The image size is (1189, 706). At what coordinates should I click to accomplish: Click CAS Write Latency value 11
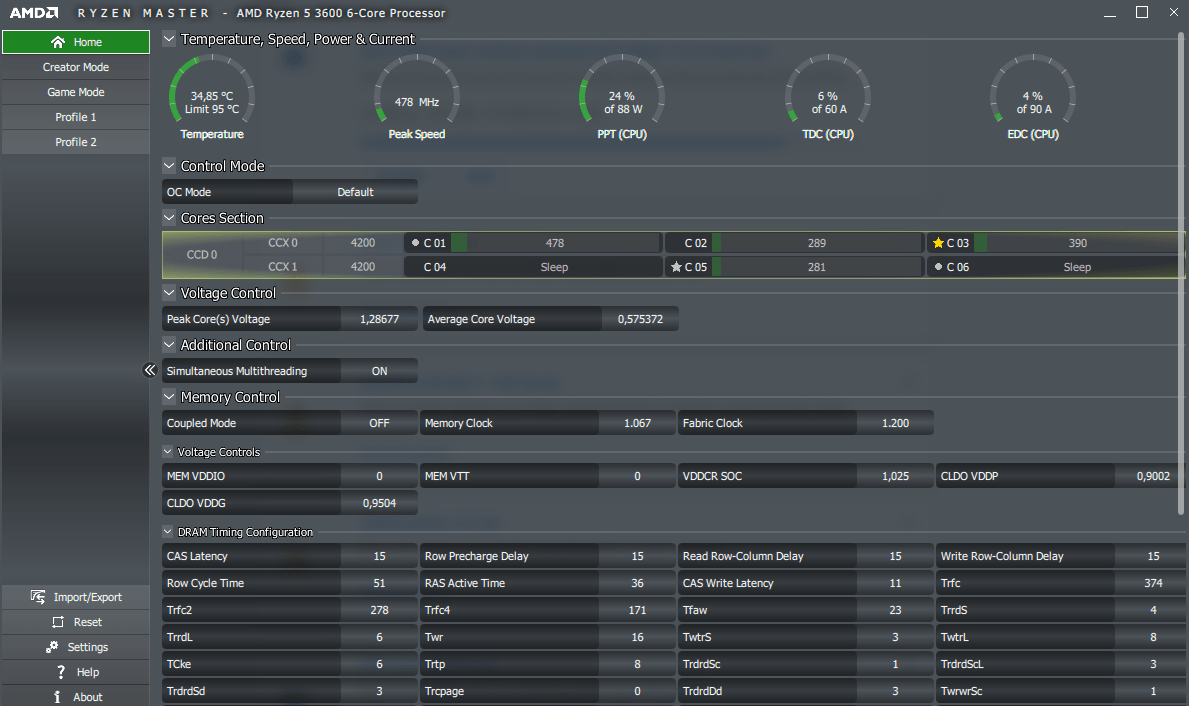pos(895,583)
